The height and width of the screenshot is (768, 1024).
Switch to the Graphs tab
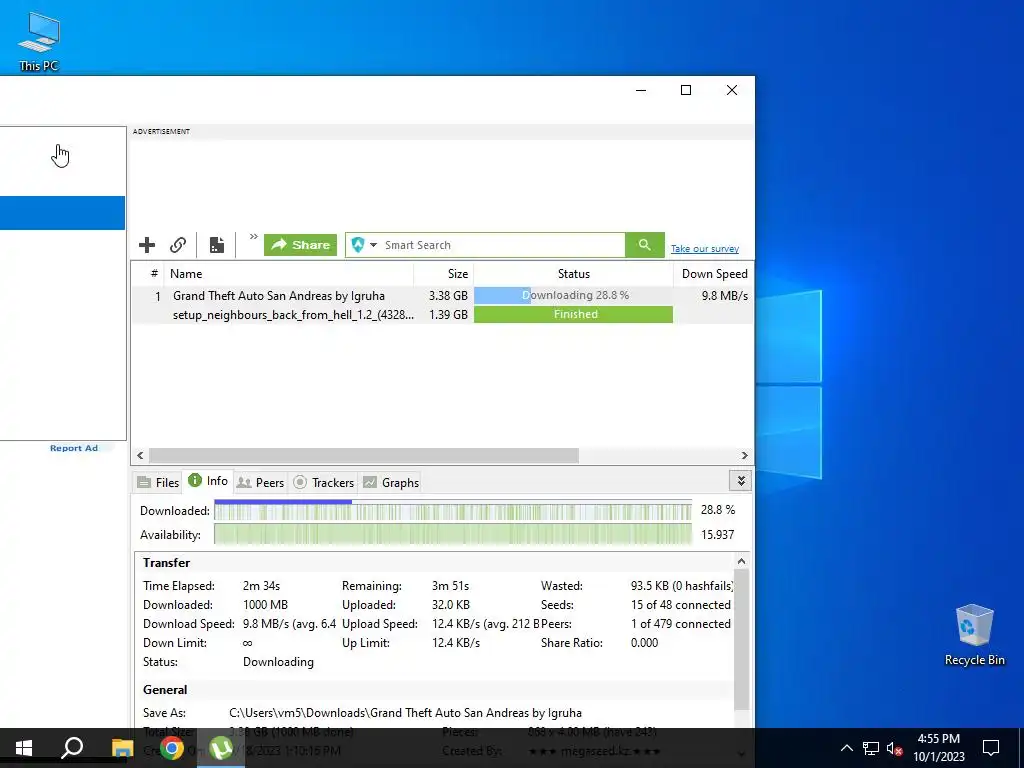[x=391, y=483]
